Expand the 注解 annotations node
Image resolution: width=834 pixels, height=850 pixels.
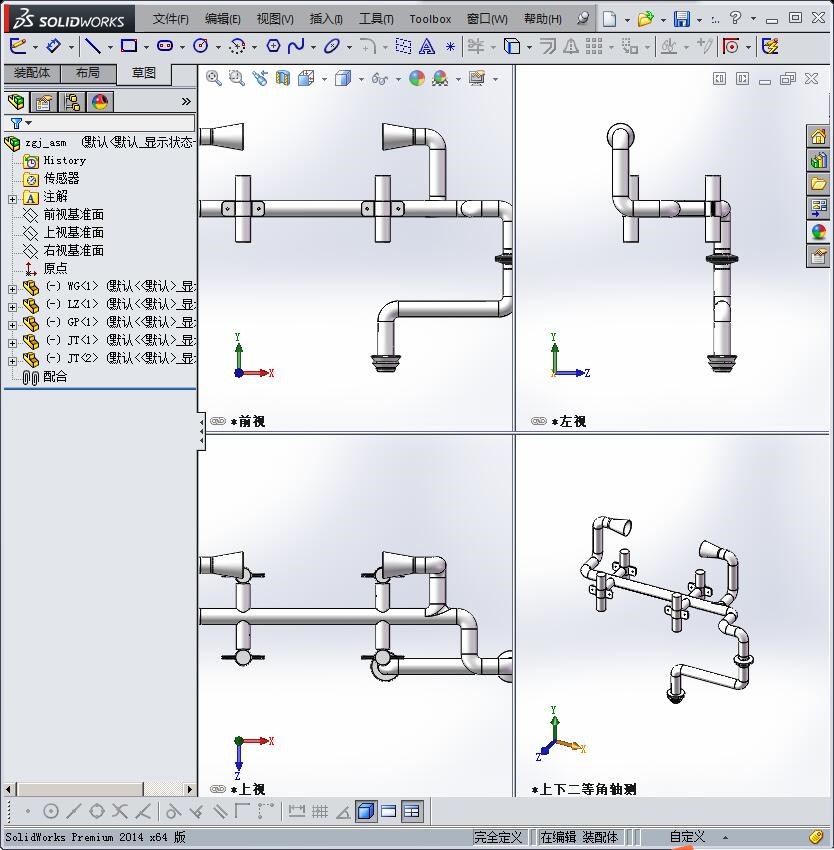click(12, 199)
